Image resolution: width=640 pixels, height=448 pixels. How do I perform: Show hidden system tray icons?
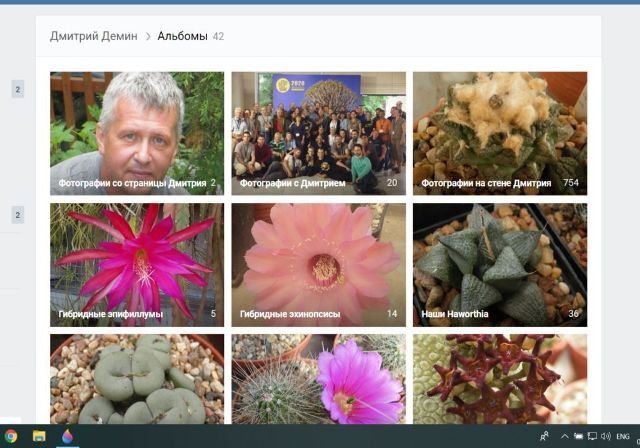(x=564, y=436)
